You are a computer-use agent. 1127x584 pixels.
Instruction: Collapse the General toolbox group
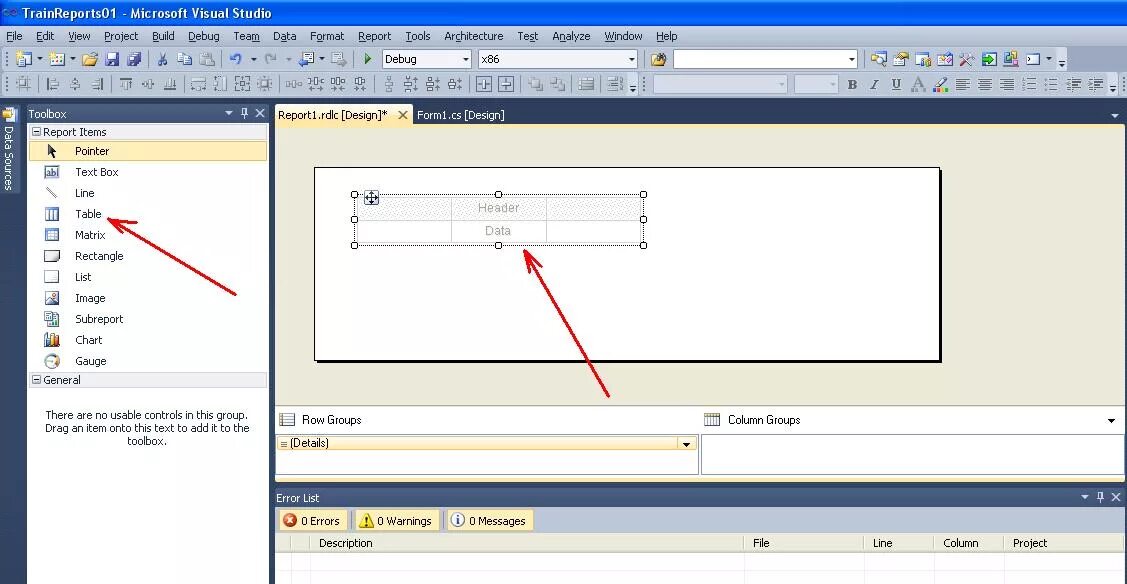[x=37, y=379]
